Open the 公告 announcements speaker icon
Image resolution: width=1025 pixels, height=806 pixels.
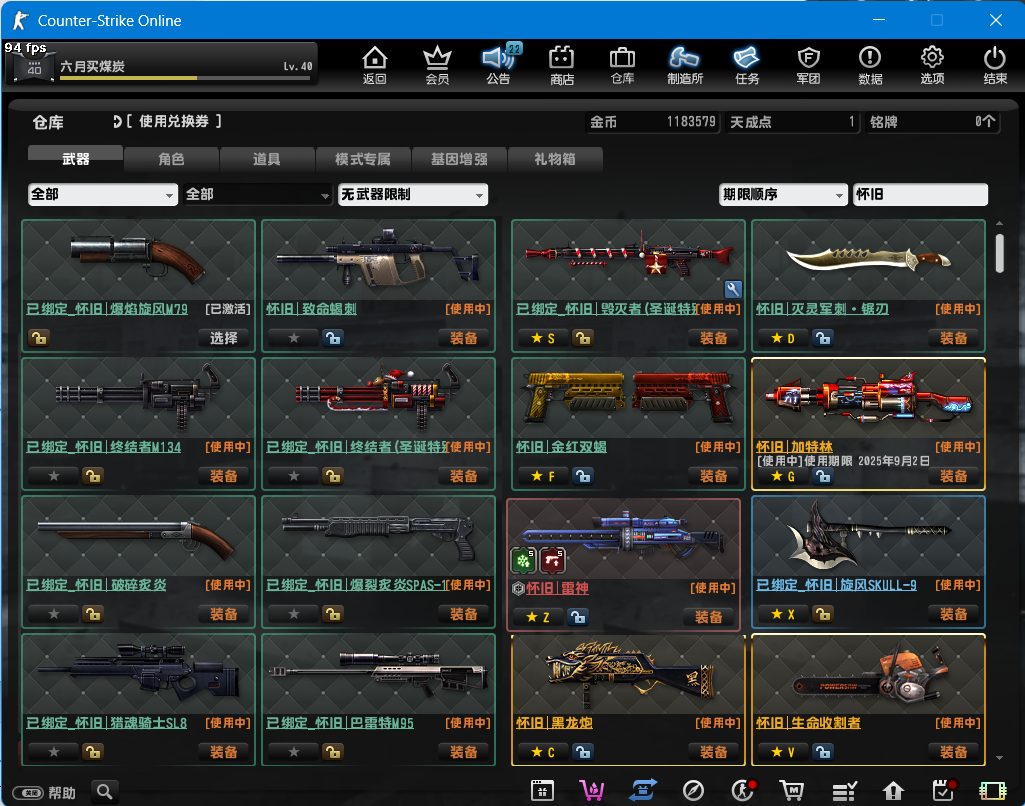click(x=499, y=65)
